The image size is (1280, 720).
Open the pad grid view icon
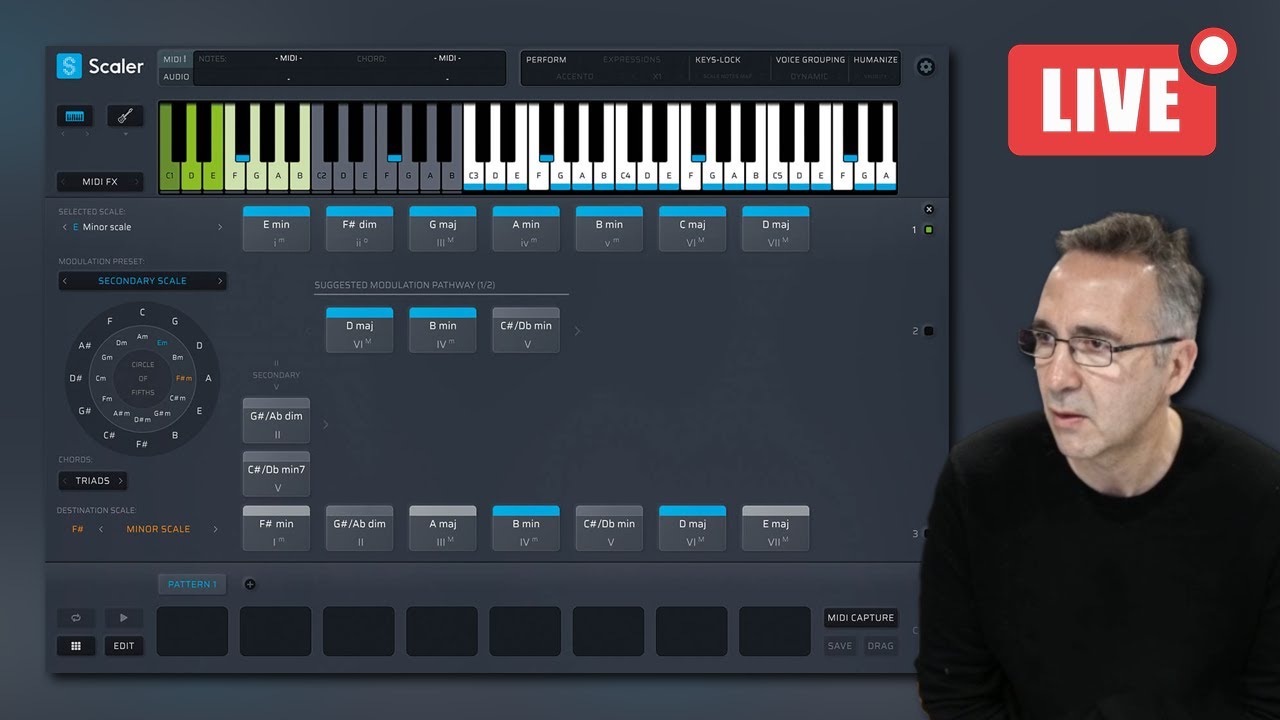[75, 646]
